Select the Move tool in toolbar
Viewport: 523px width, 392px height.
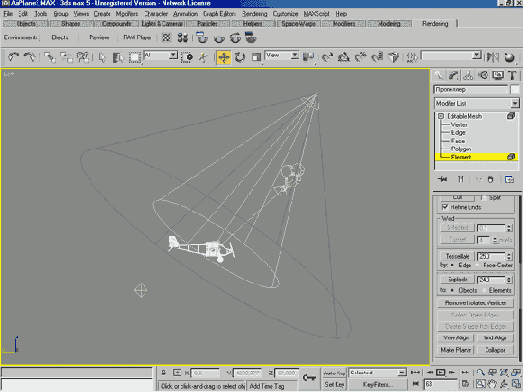click(x=224, y=57)
